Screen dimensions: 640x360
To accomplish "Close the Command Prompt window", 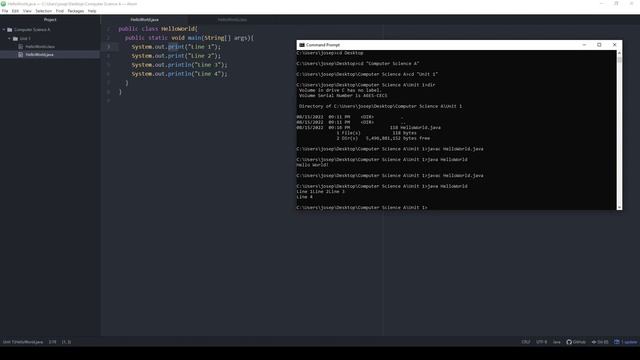I will (614, 45).
